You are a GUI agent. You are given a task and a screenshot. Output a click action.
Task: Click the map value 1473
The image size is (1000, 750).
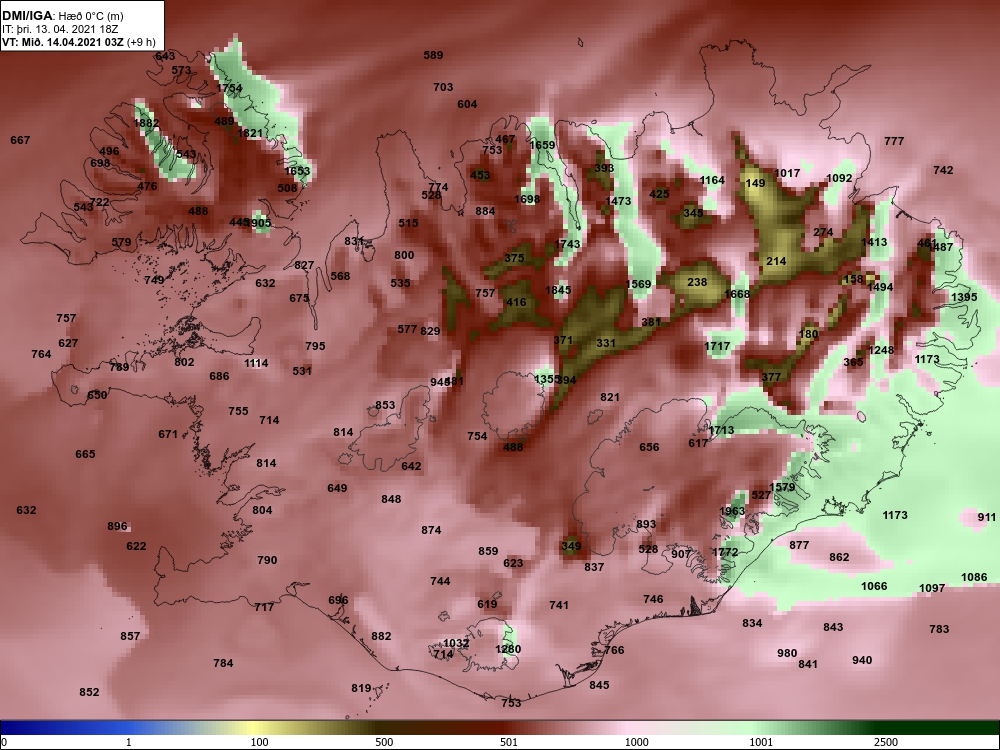coord(618,202)
